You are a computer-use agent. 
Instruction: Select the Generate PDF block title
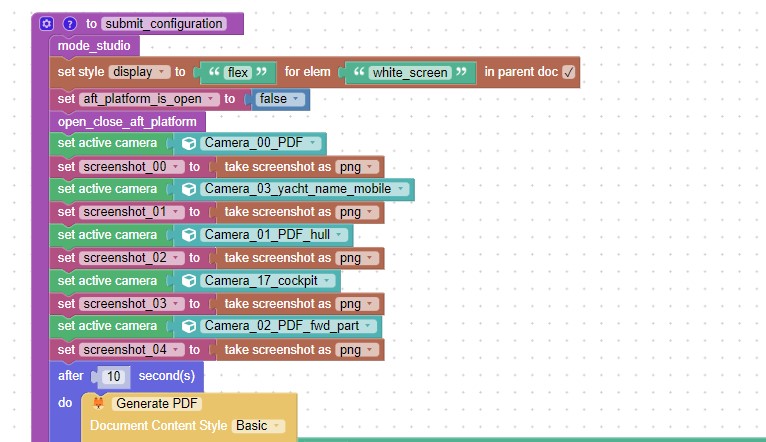pos(157,403)
